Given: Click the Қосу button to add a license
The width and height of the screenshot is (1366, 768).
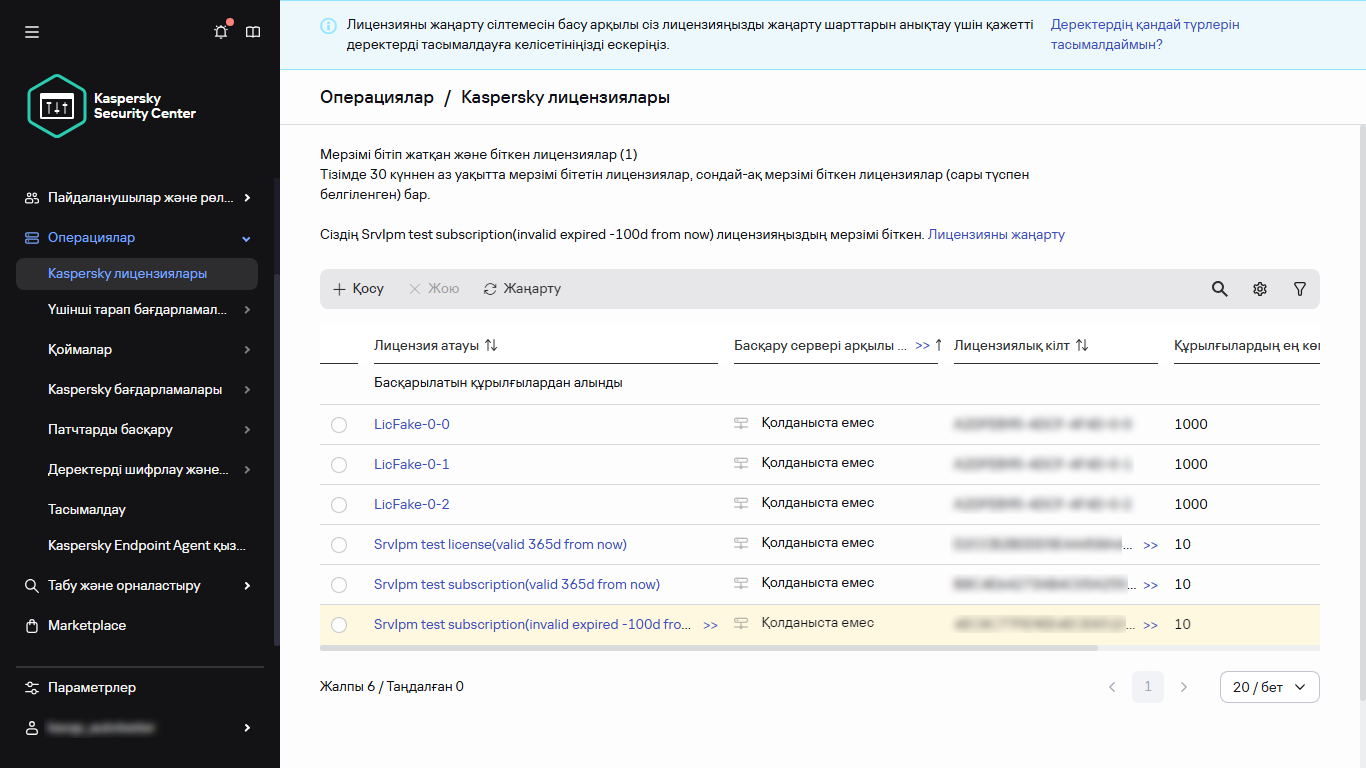Looking at the screenshot, I should [x=357, y=288].
